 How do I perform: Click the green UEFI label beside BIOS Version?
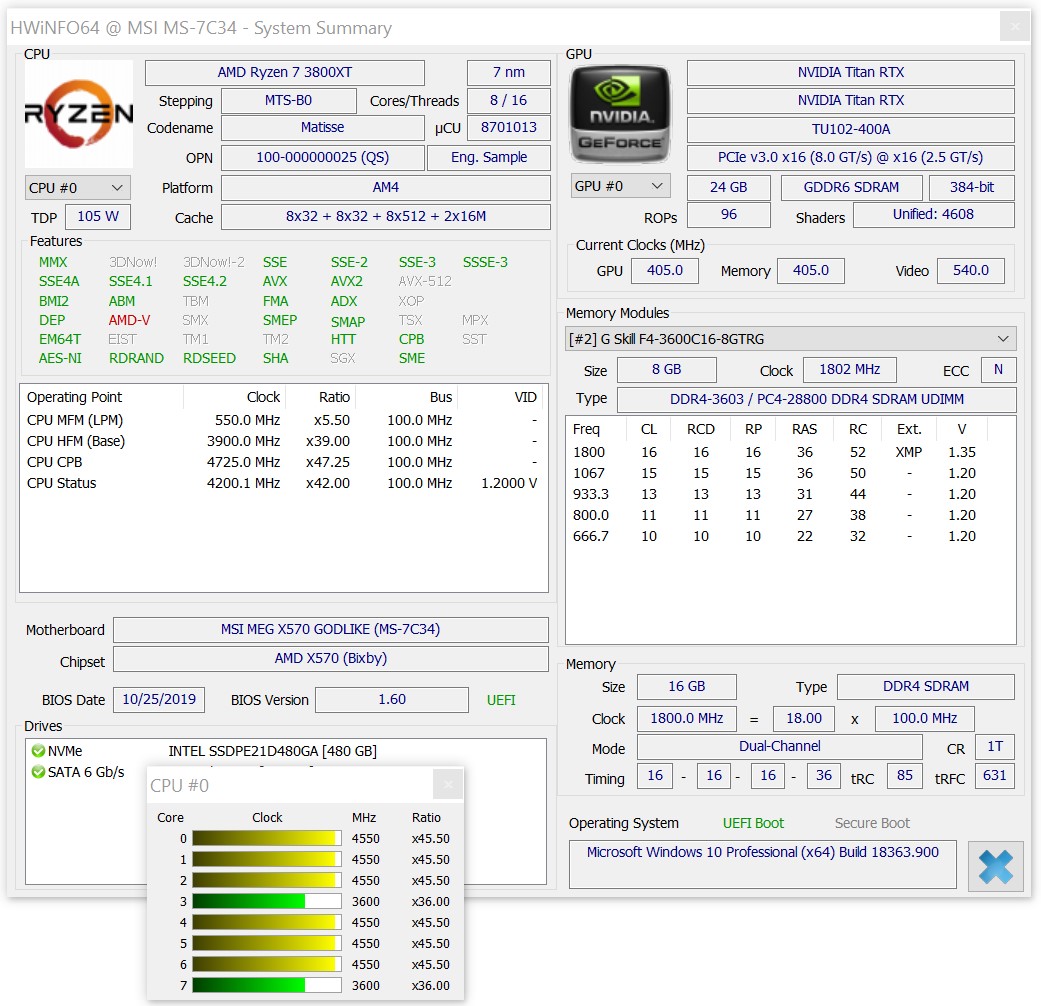[x=501, y=701]
